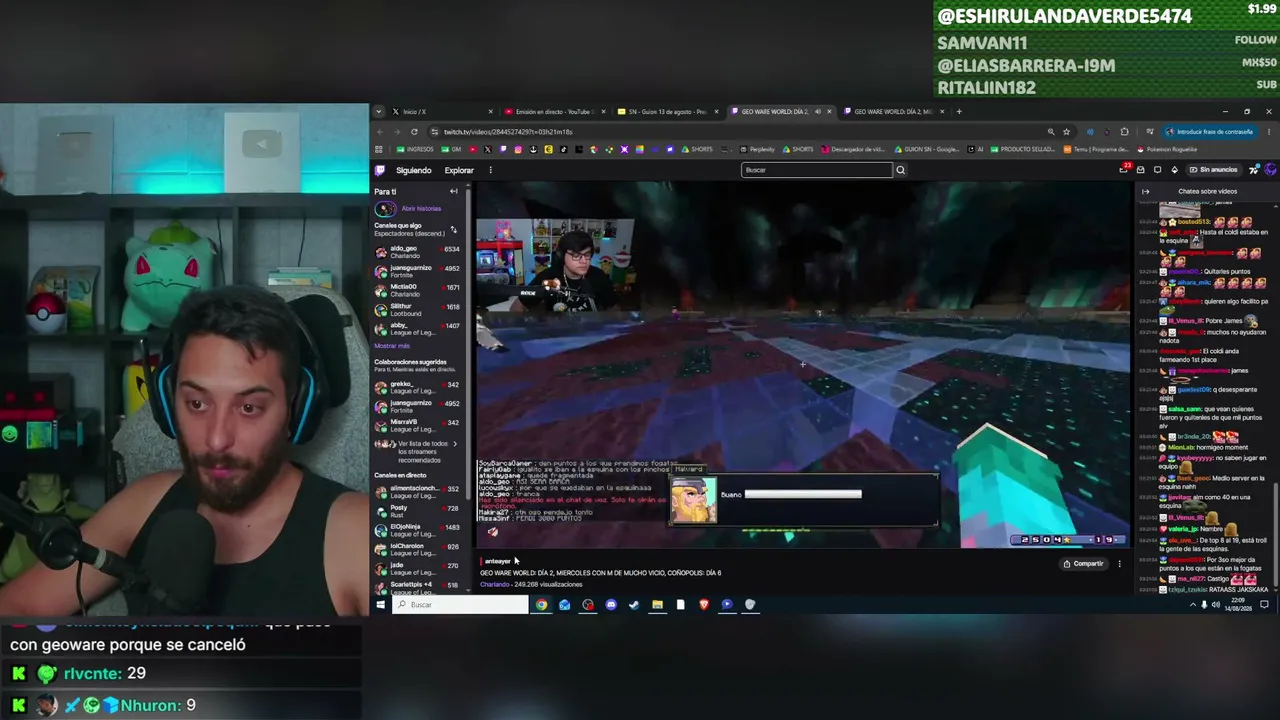Open aldo_geo channel in sidebar
1280x720 pixels.
[417, 251]
